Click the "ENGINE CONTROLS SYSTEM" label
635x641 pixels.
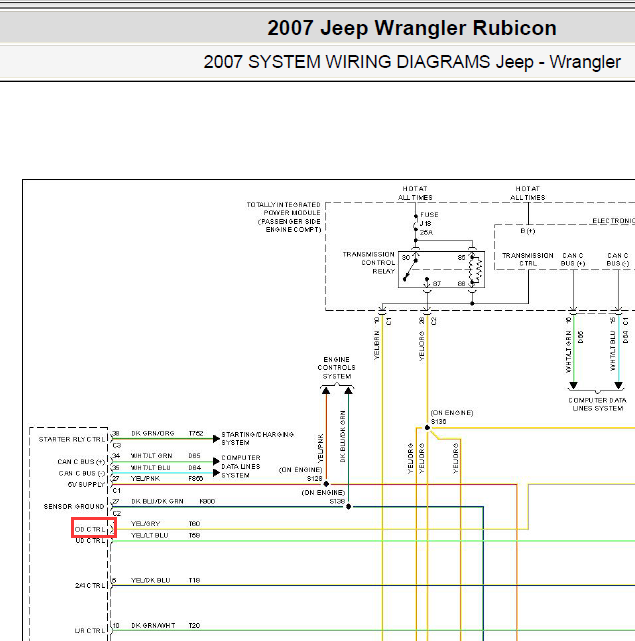[x=337, y=368]
